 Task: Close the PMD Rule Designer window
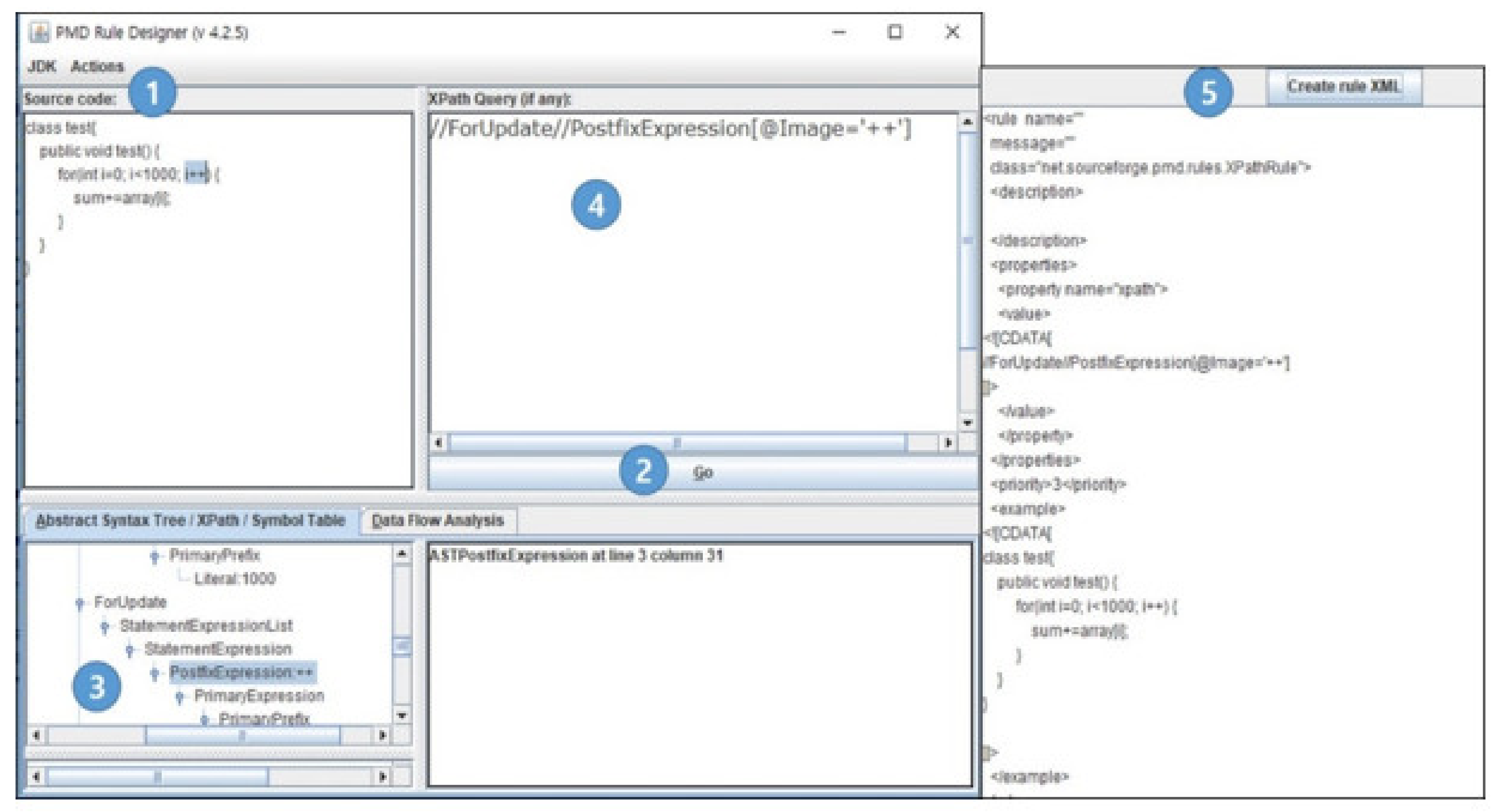952,32
